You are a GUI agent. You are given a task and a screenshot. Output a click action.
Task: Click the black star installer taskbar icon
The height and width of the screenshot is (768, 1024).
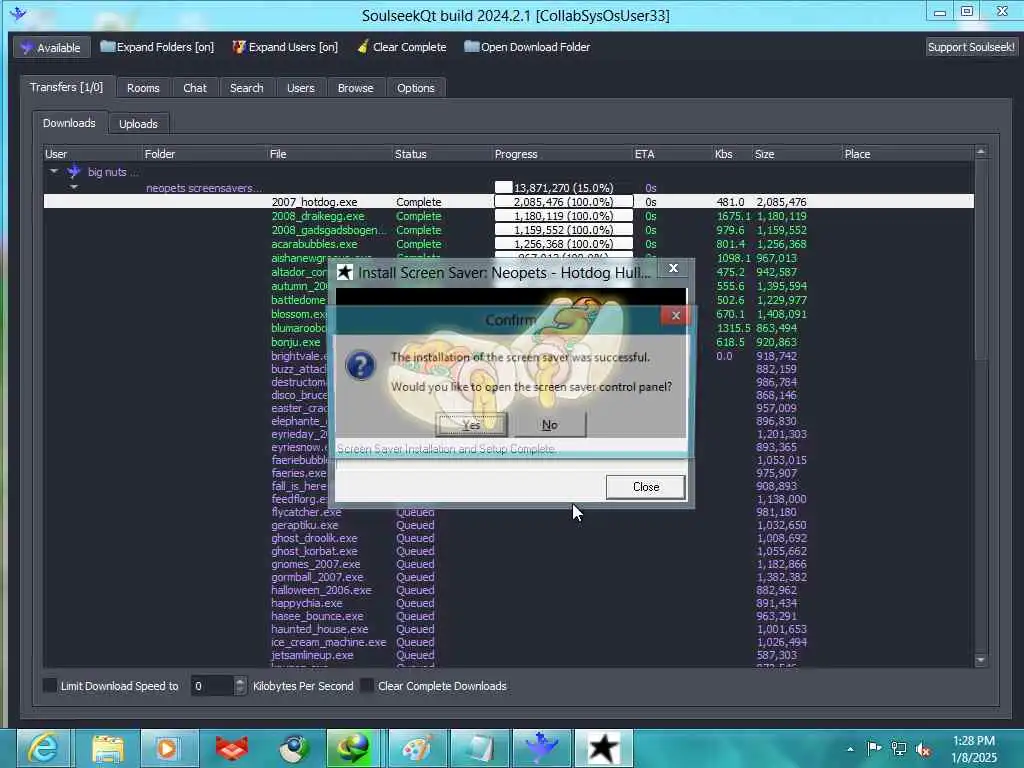coord(603,748)
